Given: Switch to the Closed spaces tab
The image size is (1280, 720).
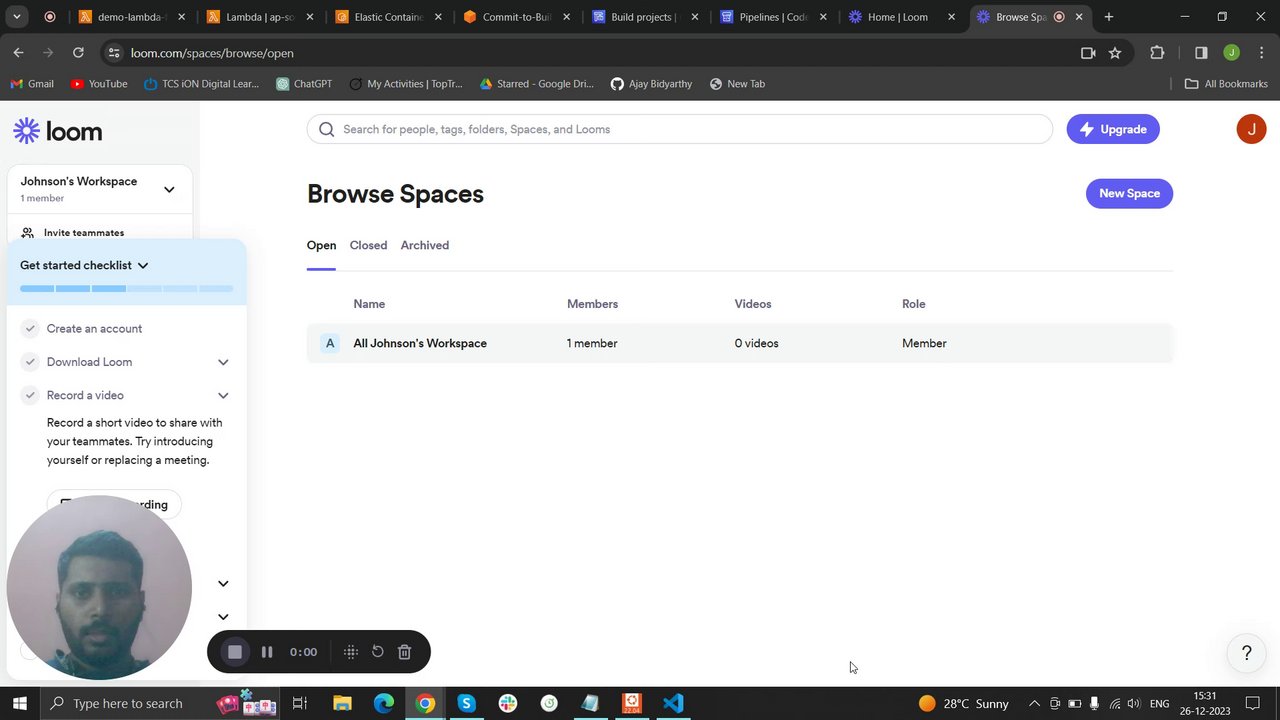Looking at the screenshot, I should tap(368, 245).
